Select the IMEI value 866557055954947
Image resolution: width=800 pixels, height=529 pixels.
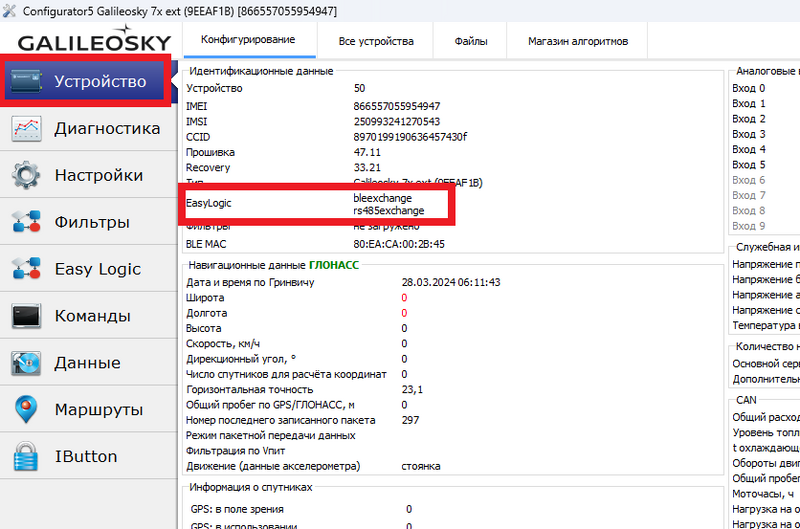(x=397, y=106)
